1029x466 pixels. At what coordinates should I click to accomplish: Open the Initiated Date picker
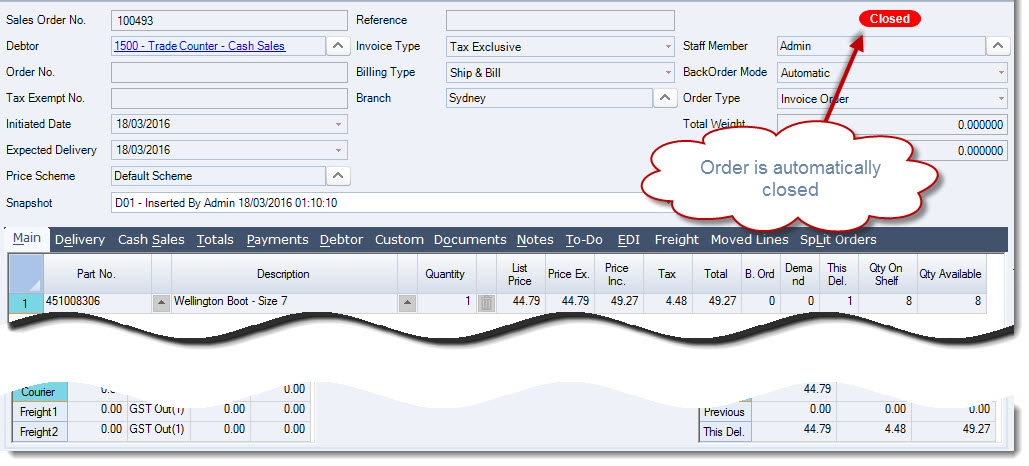[339, 124]
